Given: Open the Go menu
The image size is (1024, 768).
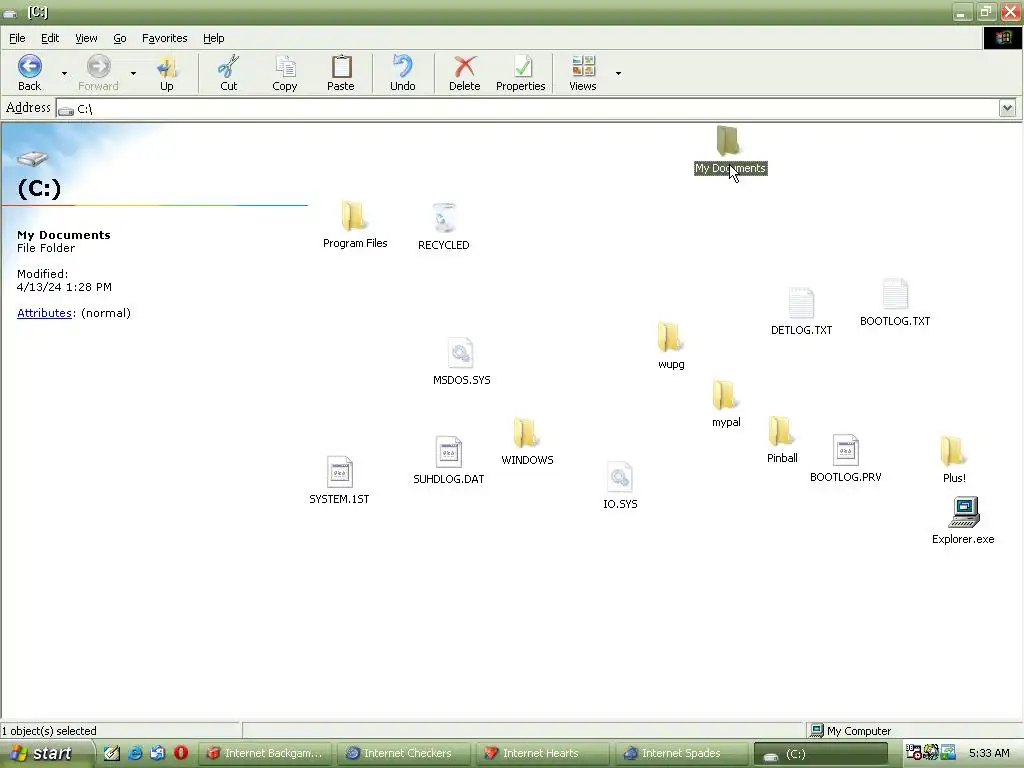Looking at the screenshot, I should tap(120, 38).
